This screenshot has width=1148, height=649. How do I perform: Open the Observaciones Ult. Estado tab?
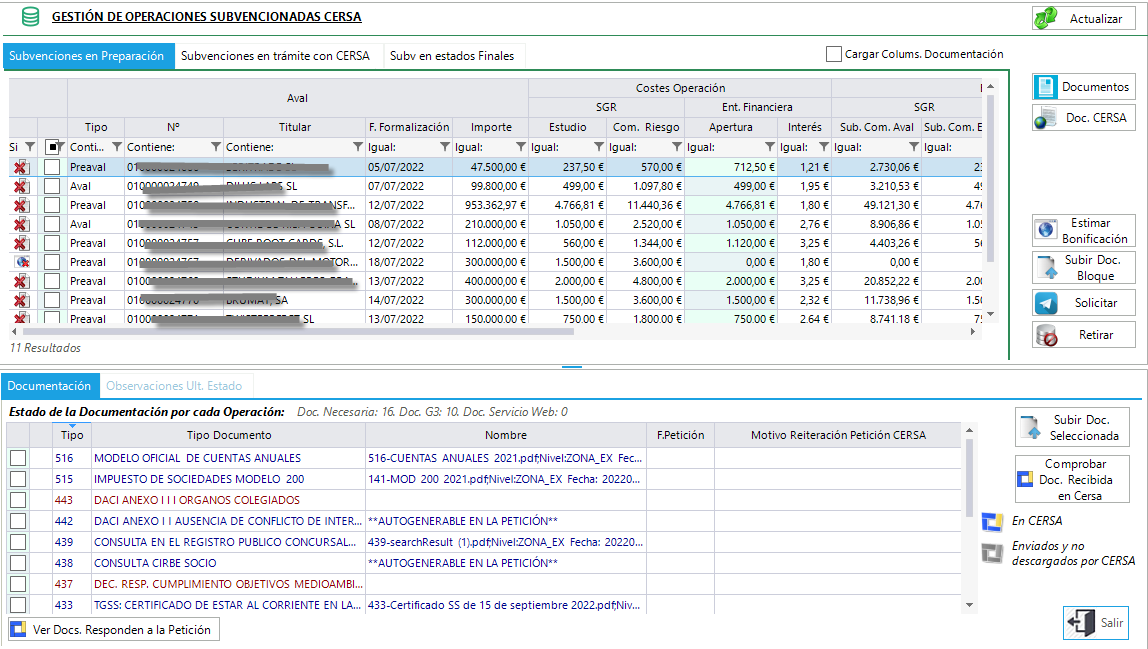(174, 386)
